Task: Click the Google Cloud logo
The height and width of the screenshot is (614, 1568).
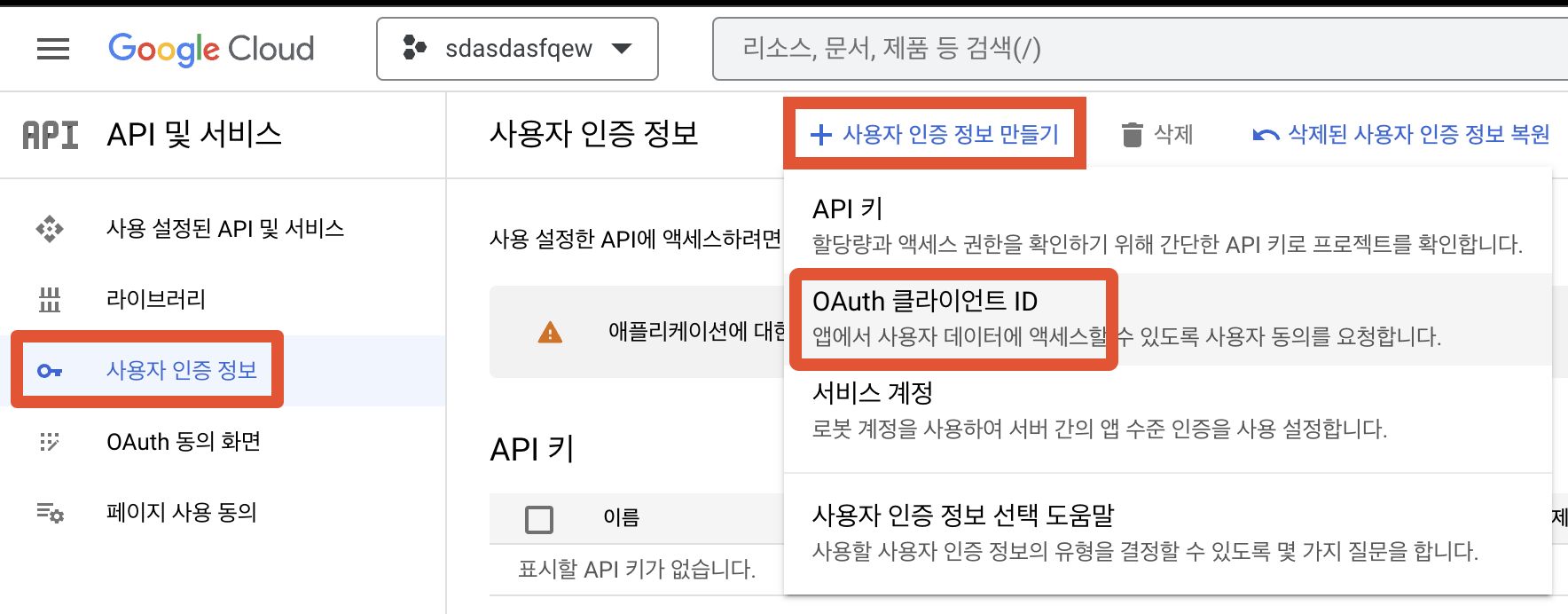Action: coord(211,49)
